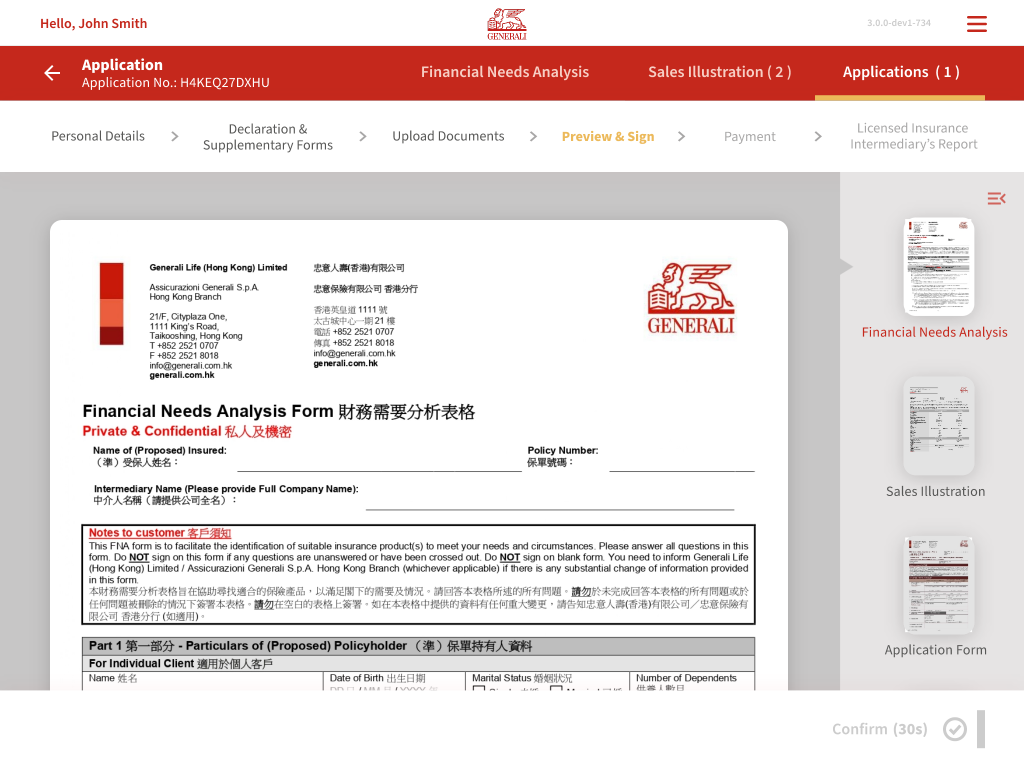This screenshot has width=1024, height=768.
Task: Collapse the document thumbnails side panel
Action: (996, 198)
